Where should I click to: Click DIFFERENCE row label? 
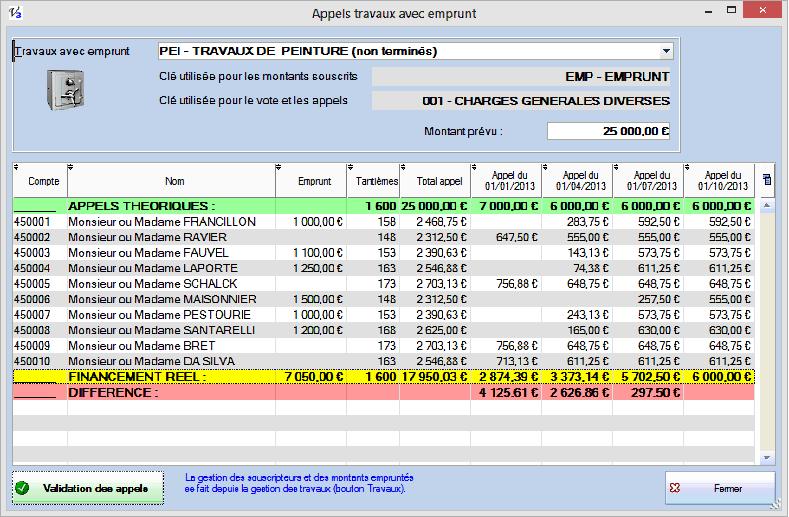tap(113, 393)
